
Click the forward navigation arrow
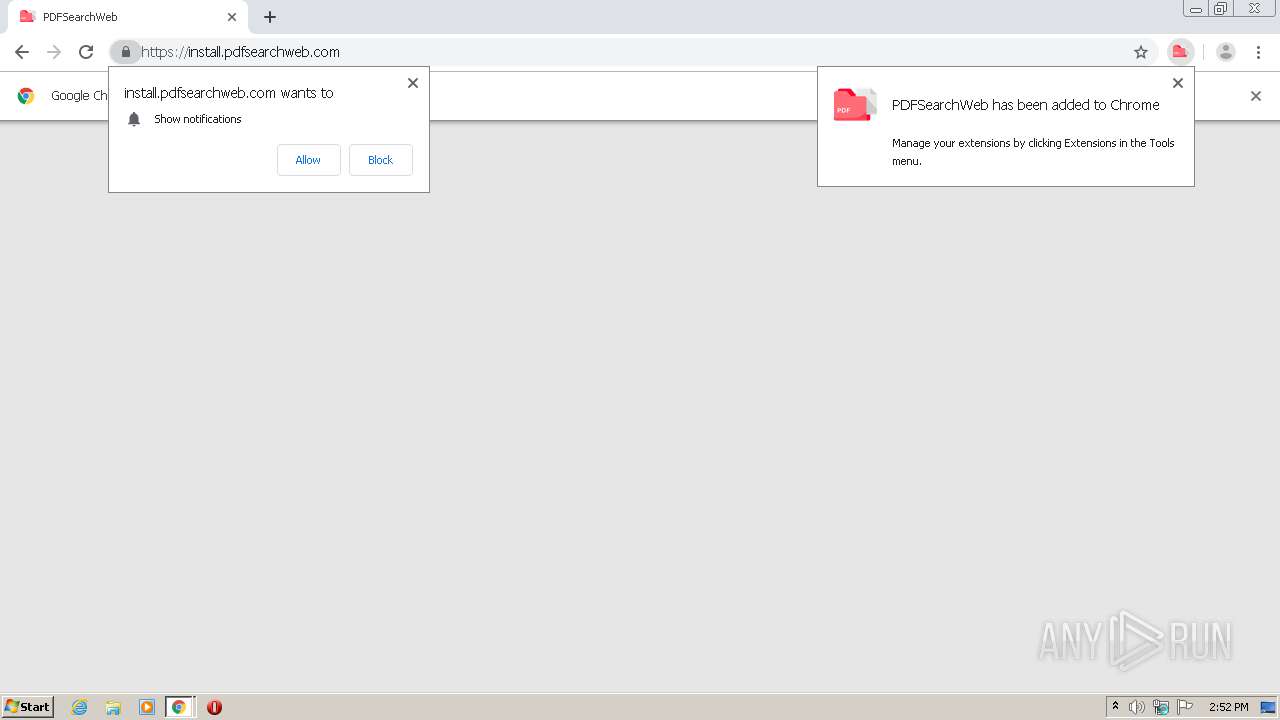[x=54, y=52]
